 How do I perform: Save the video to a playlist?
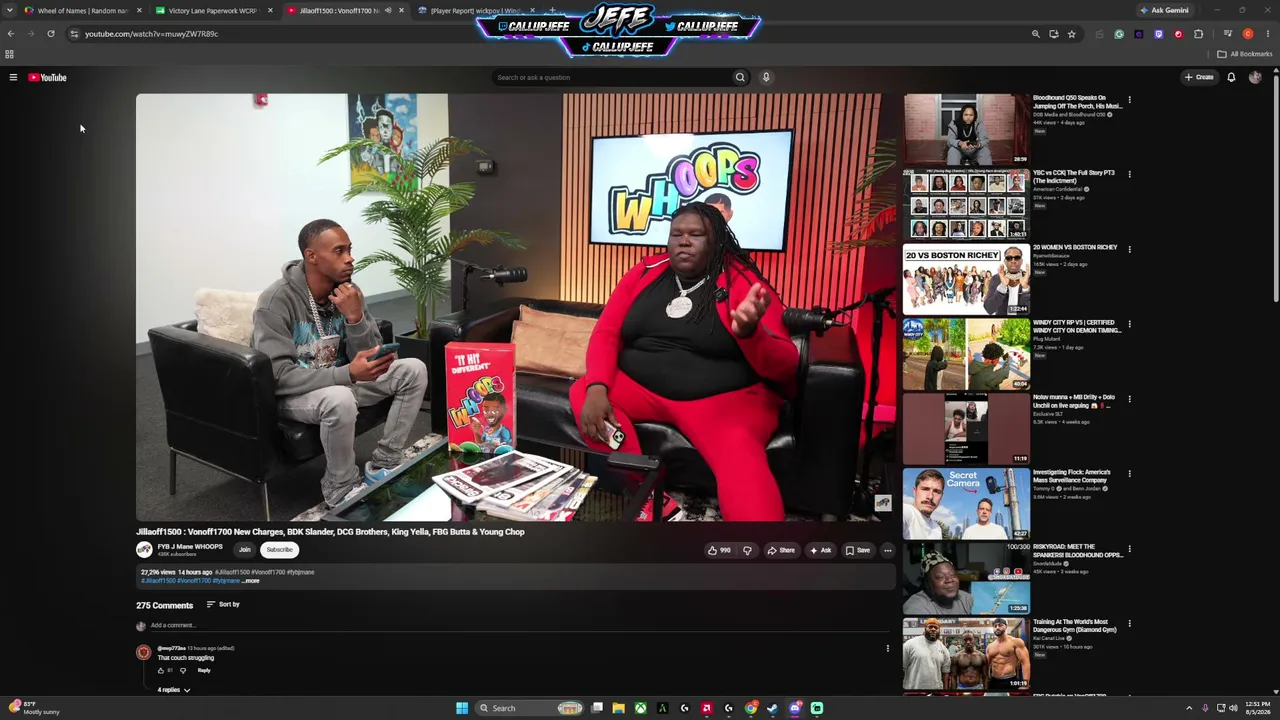coord(858,550)
